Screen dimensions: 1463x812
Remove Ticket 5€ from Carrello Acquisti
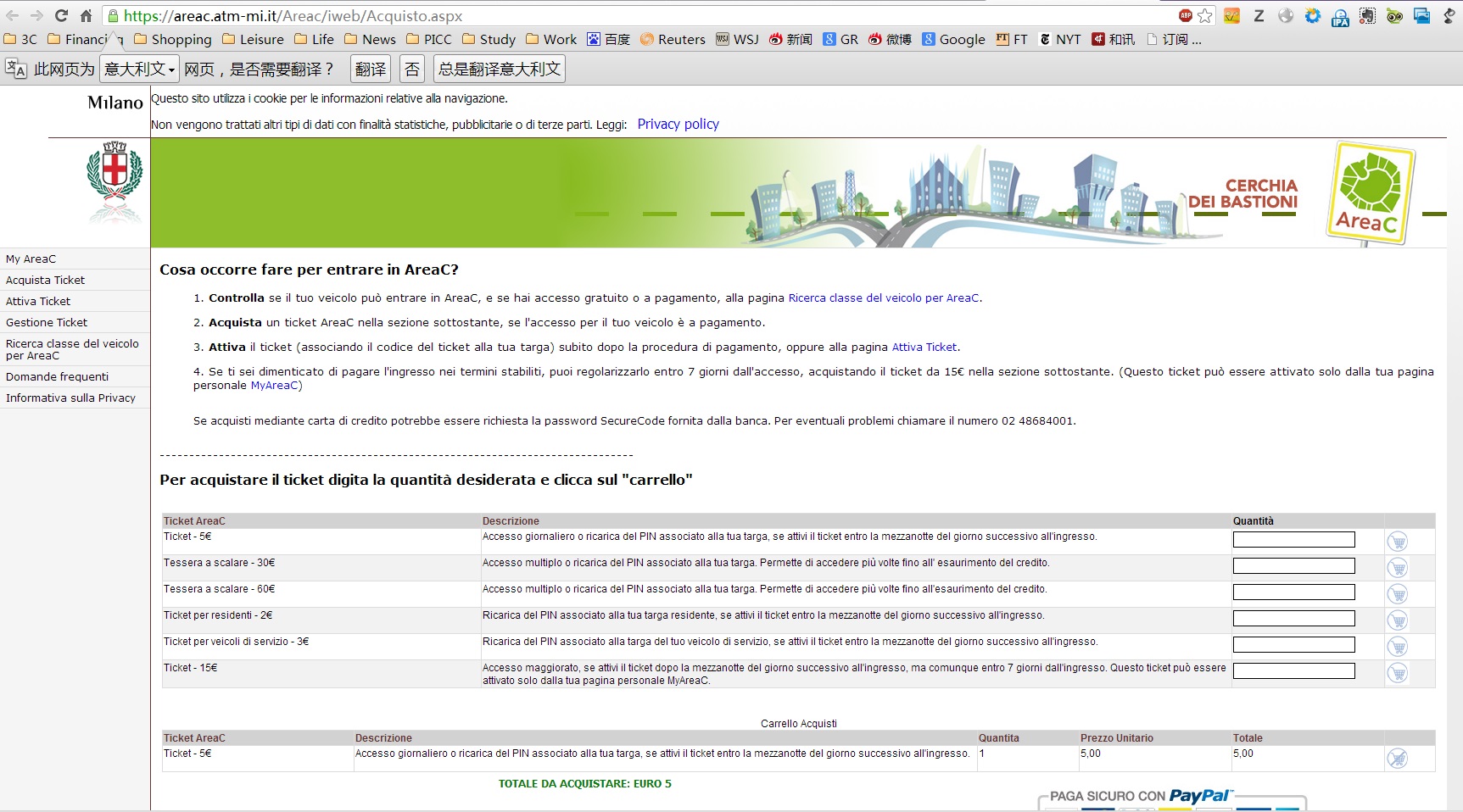(1397, 758)
